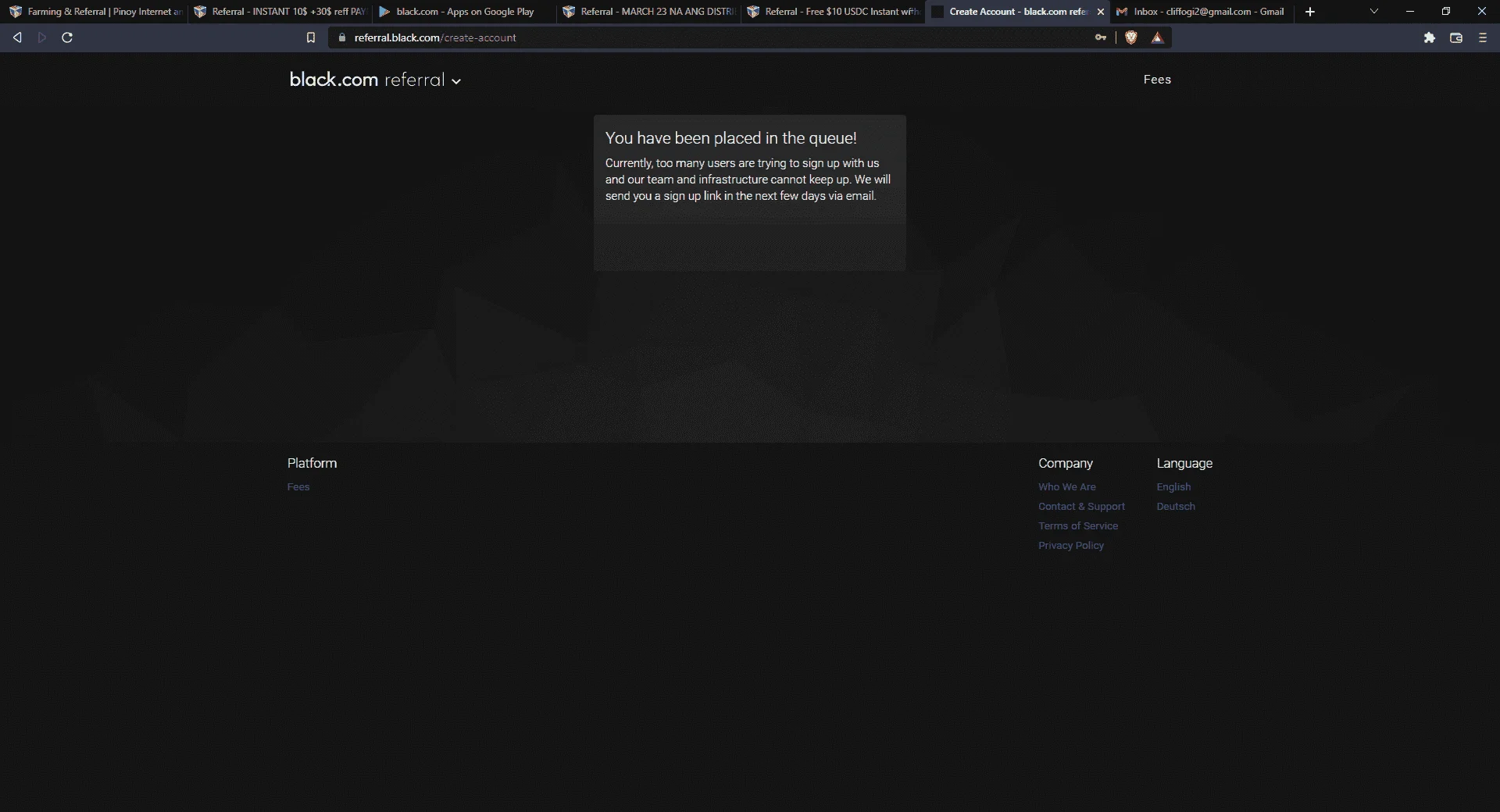Switch to the Referral - Free $10 USDC tab

tap(833, 12)
